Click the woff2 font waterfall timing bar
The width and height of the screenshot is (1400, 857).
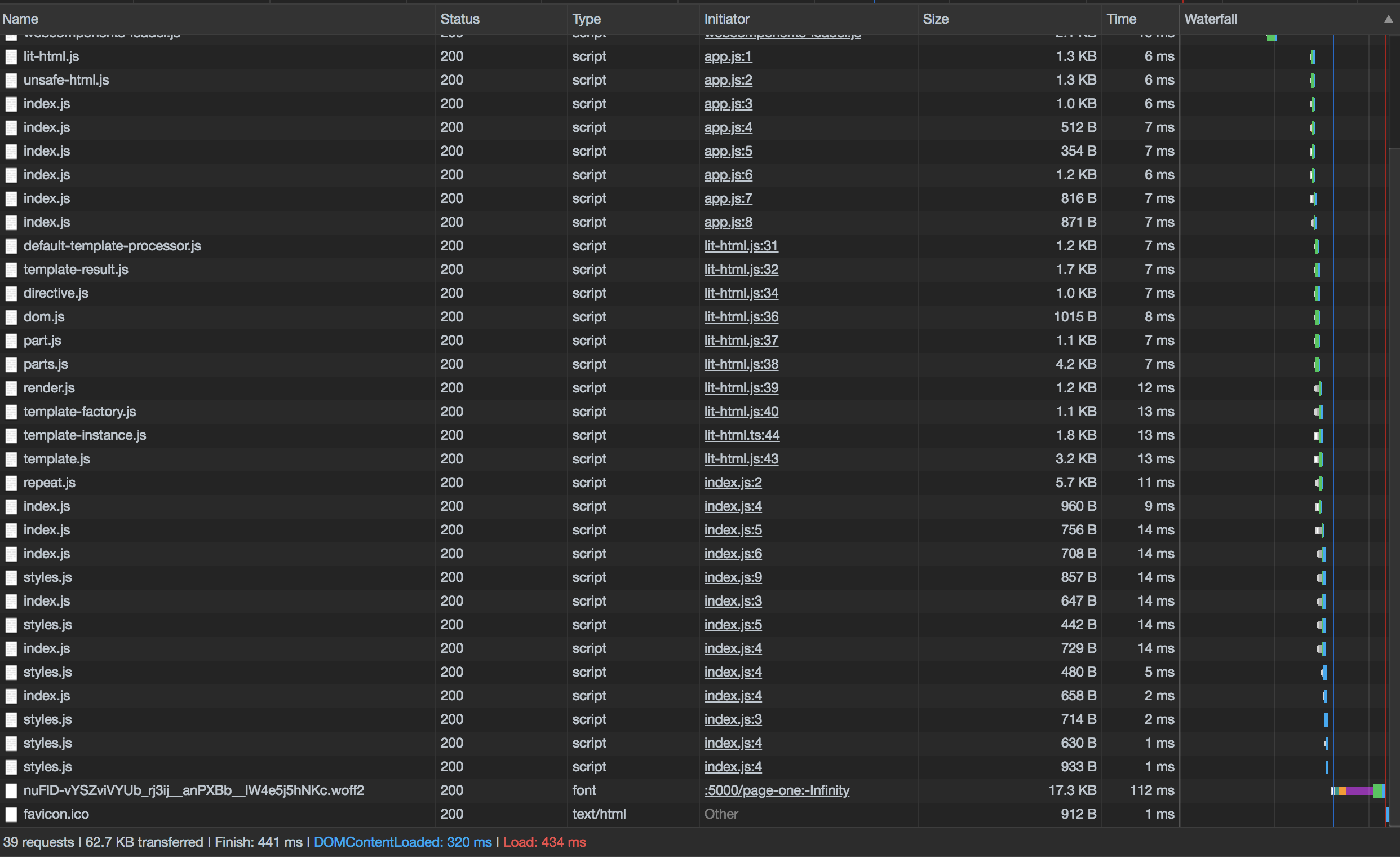click(x=1358, y=790)
